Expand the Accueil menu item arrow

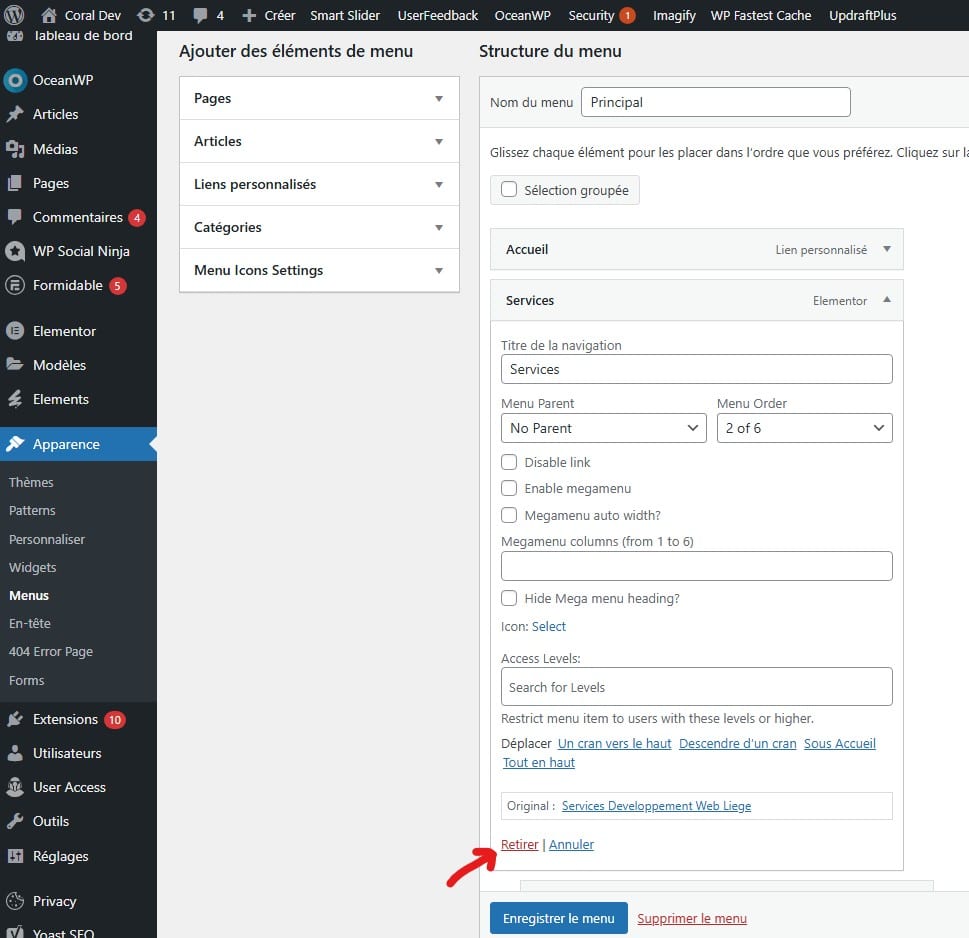pyautogui.click(x=887, y=249)
